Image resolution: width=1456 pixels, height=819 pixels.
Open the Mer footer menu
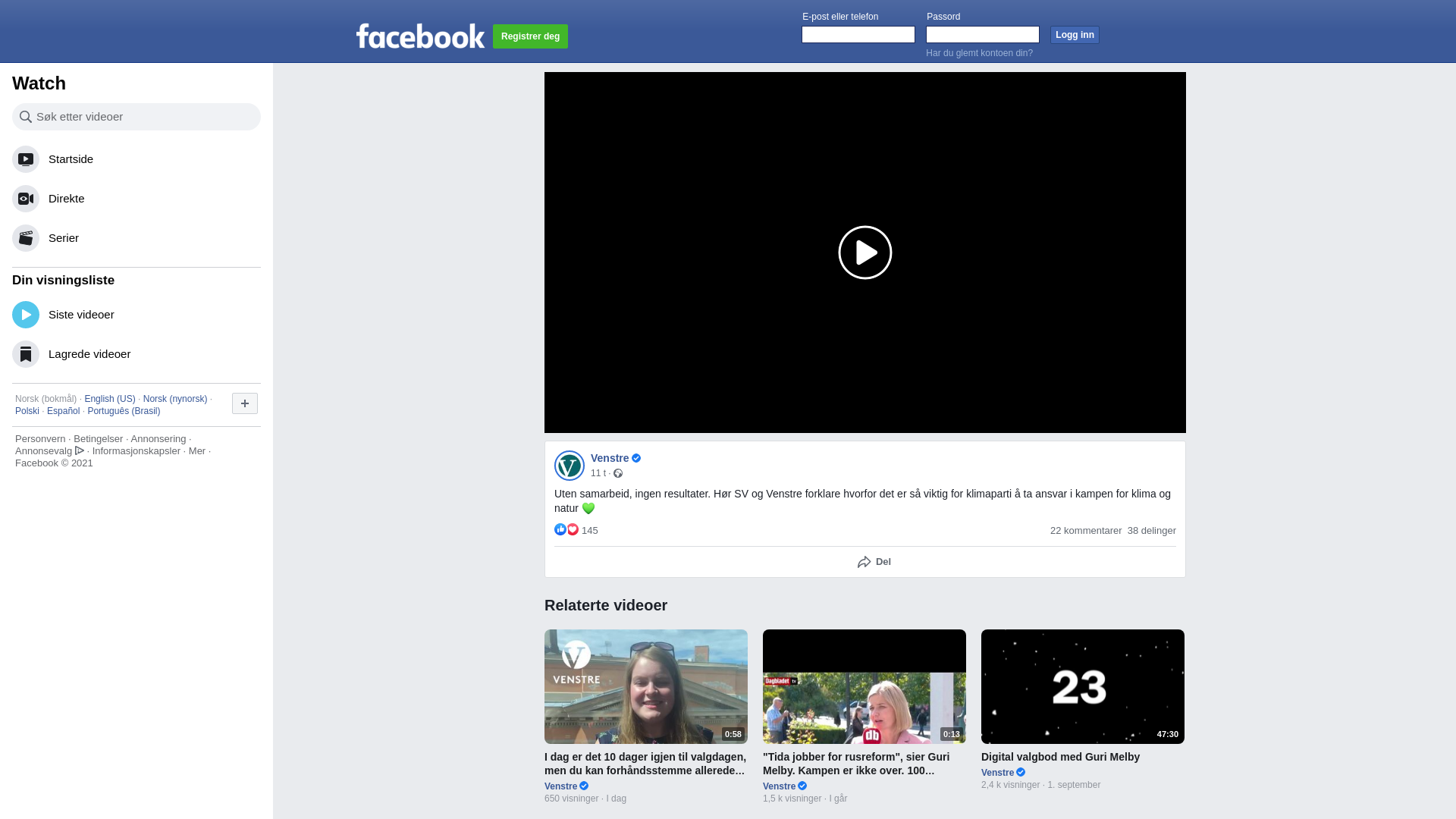pos(197,451)
